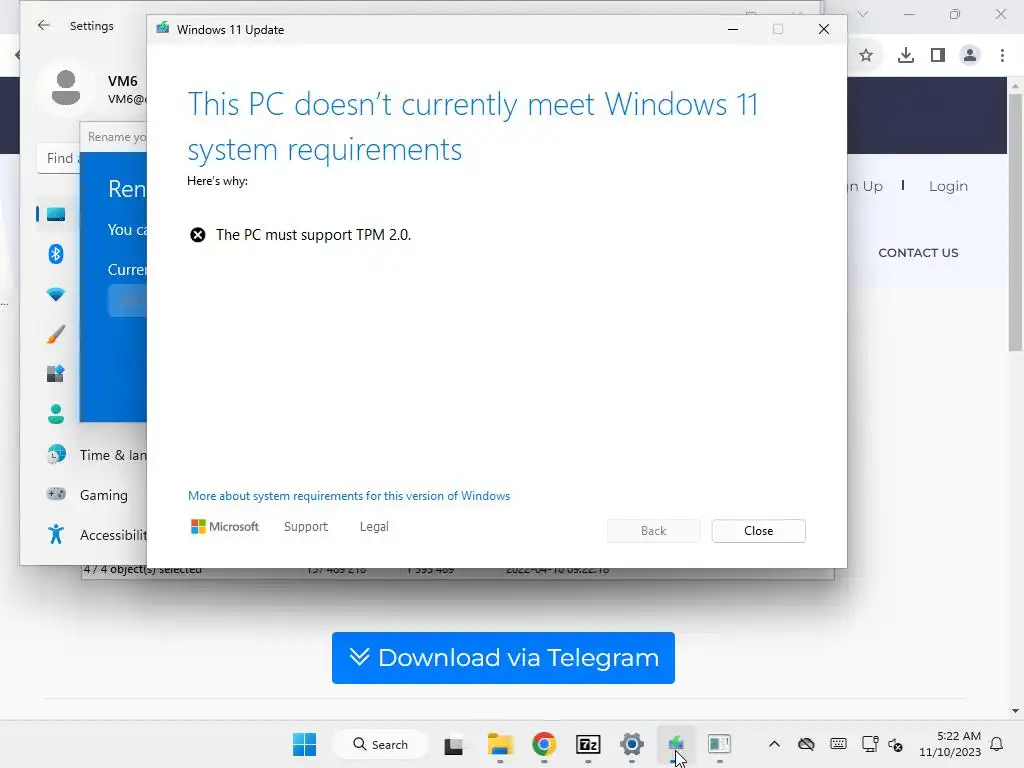Click the muted volume tray icon
Image resolution: width=1024 pixels, height=768 pixels.
[x=895, y=744]
